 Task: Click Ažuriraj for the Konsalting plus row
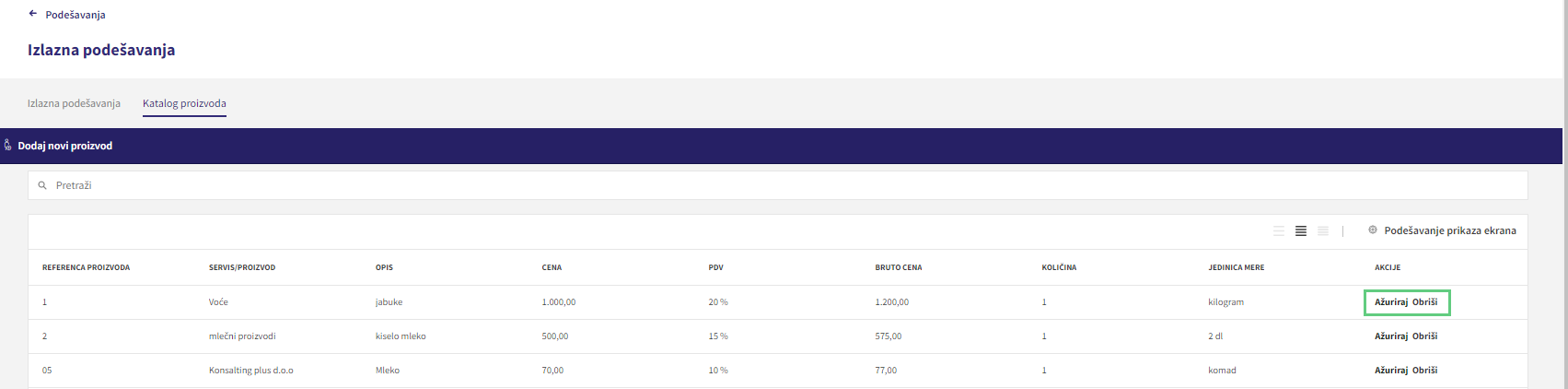tap(1391, 371)
